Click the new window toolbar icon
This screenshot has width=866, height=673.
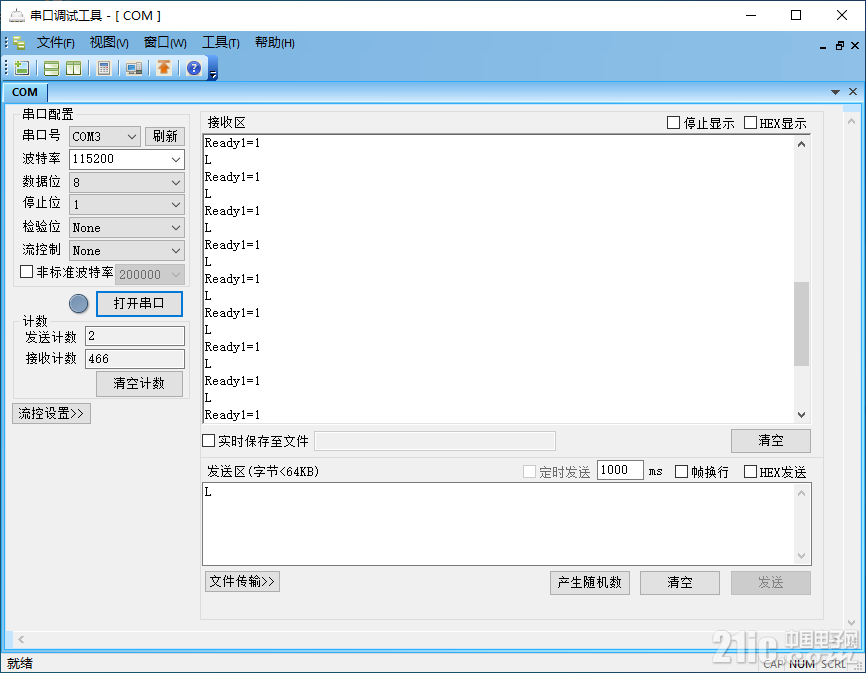(x=22, y=68)
